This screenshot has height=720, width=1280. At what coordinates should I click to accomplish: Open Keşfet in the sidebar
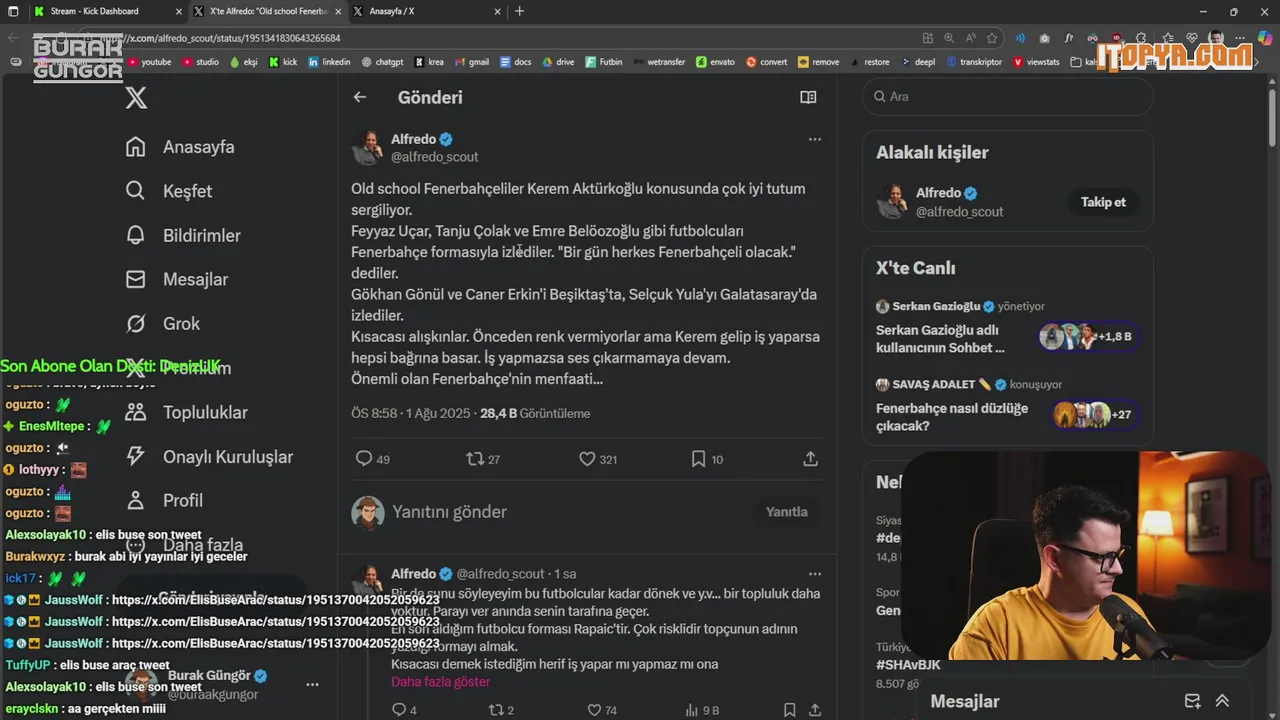(168, 191)
